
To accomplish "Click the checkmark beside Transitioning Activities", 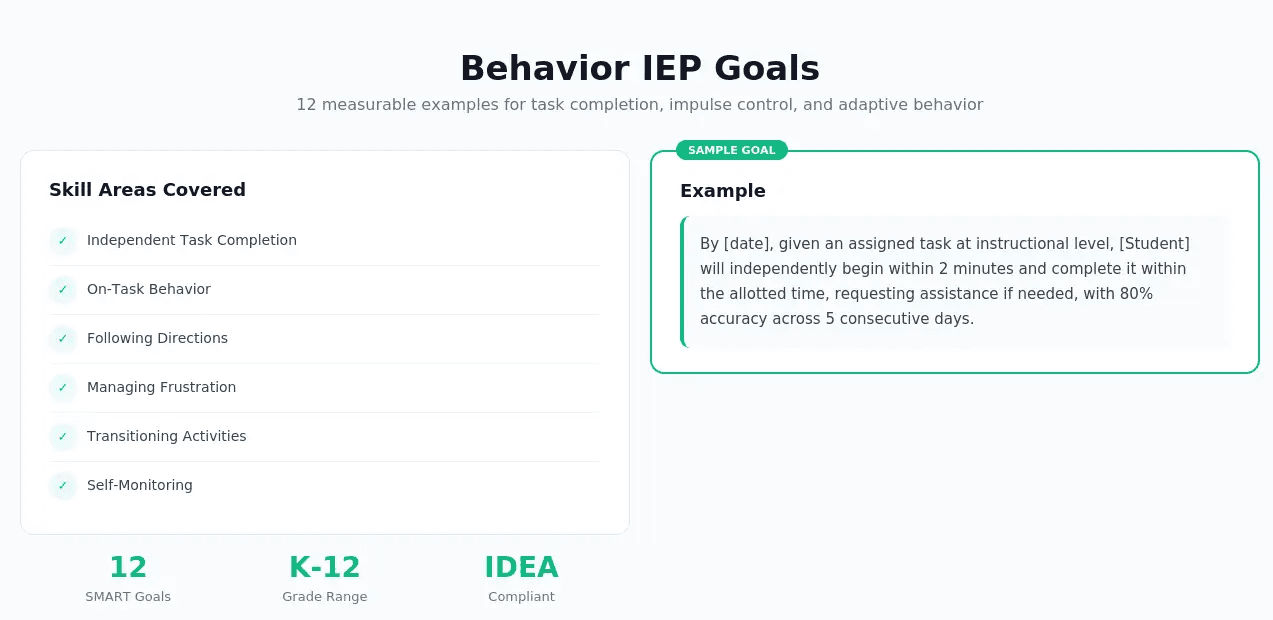I will (x=63, y=437).
